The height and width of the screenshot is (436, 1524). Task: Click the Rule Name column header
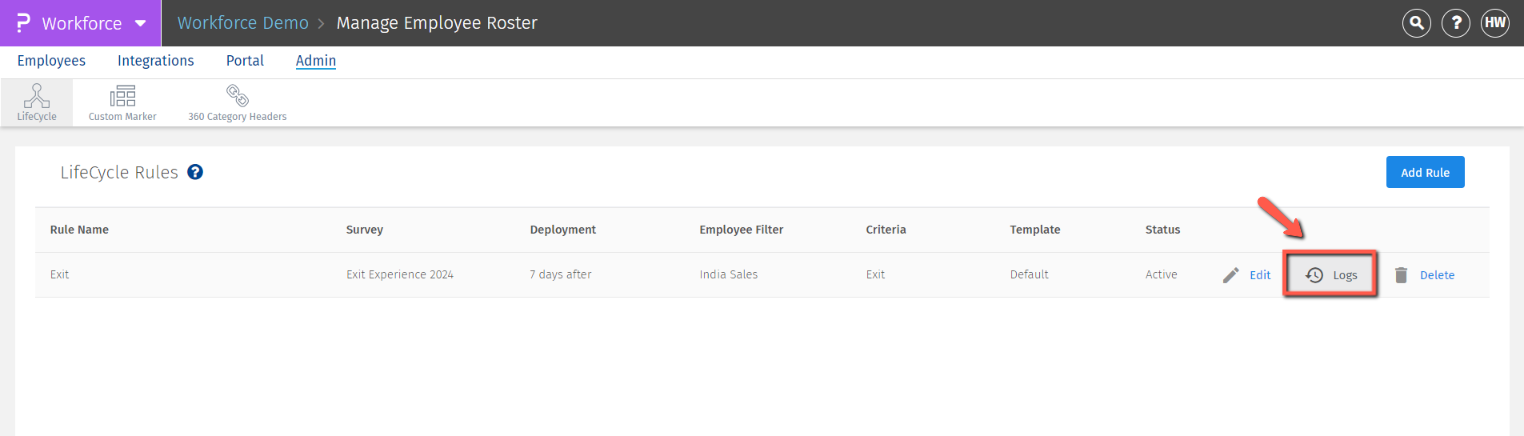[79, 230]
